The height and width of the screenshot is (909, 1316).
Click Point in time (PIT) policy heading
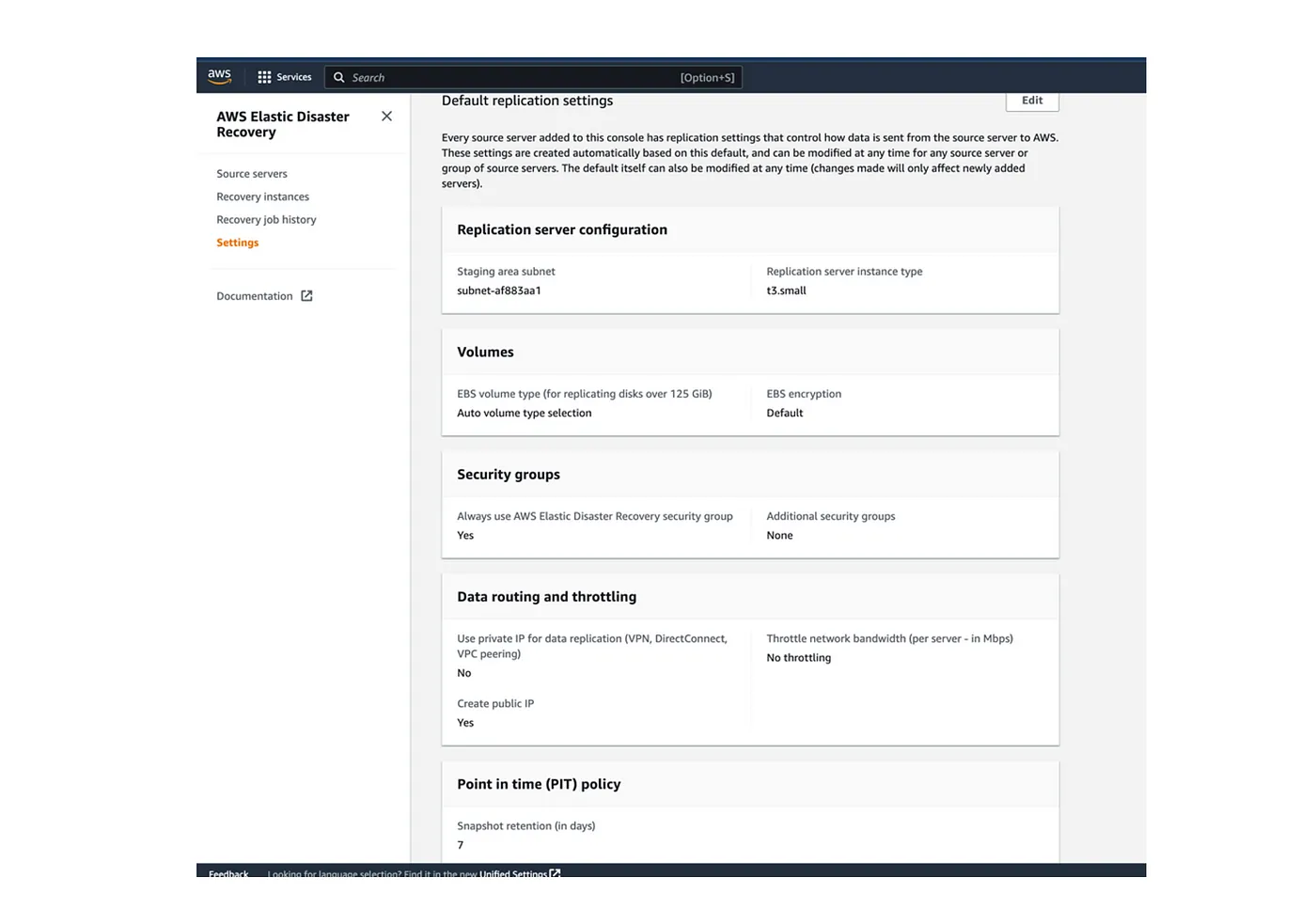(539, 784)
